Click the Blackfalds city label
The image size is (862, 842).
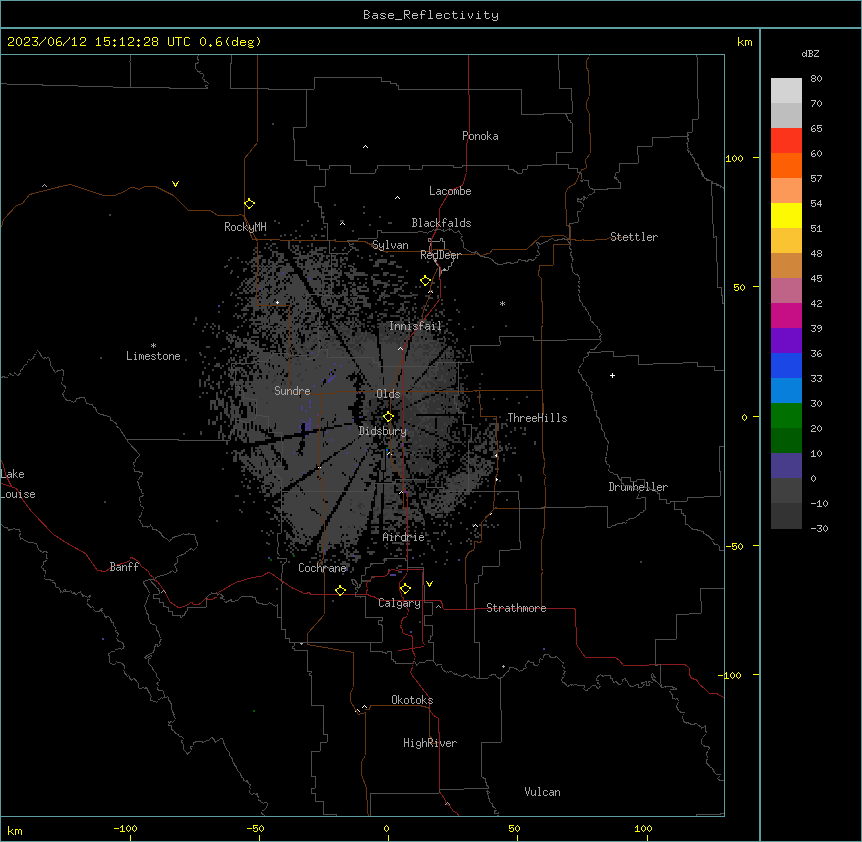coord(441,223)
